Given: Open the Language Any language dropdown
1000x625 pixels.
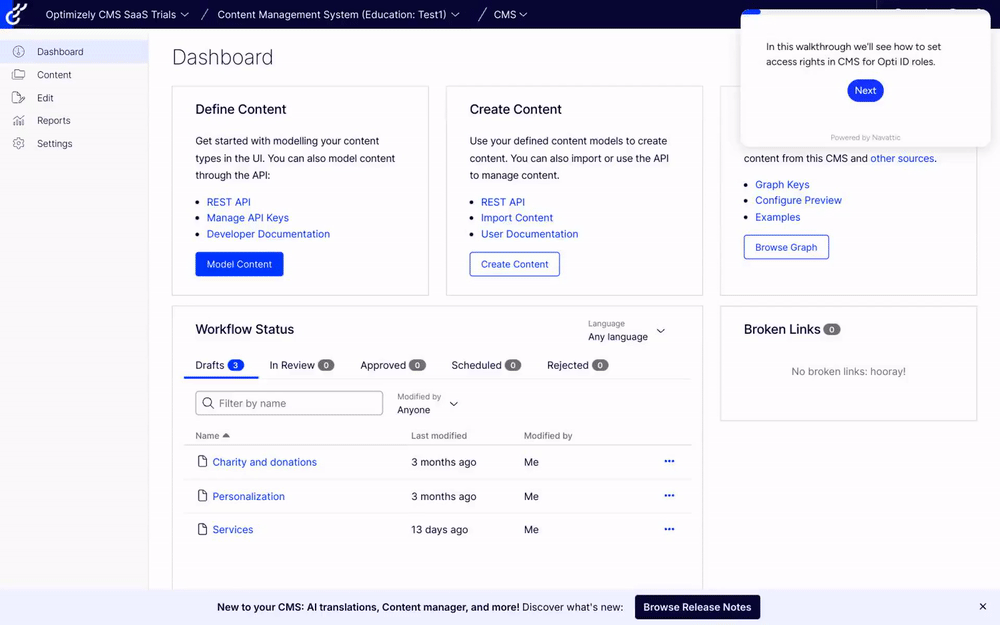Looking at the screenshot, I should [627, 331].
